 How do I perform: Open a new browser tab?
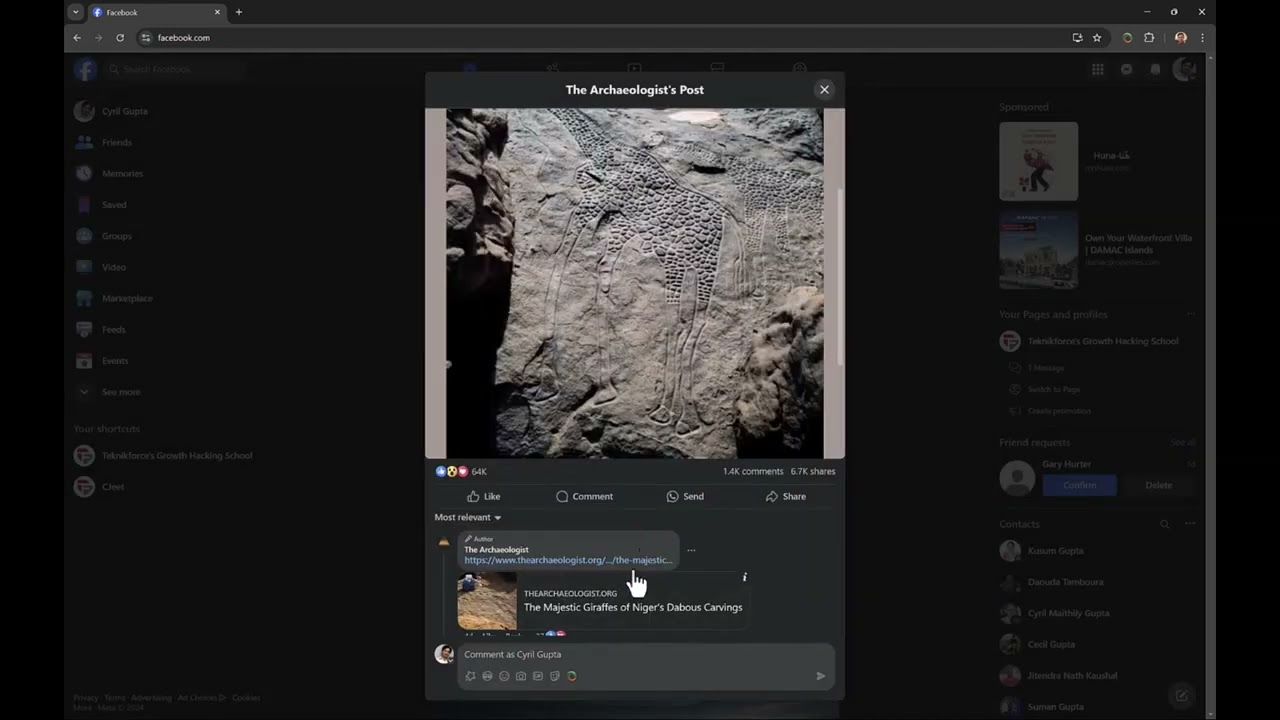click(238, 12)
